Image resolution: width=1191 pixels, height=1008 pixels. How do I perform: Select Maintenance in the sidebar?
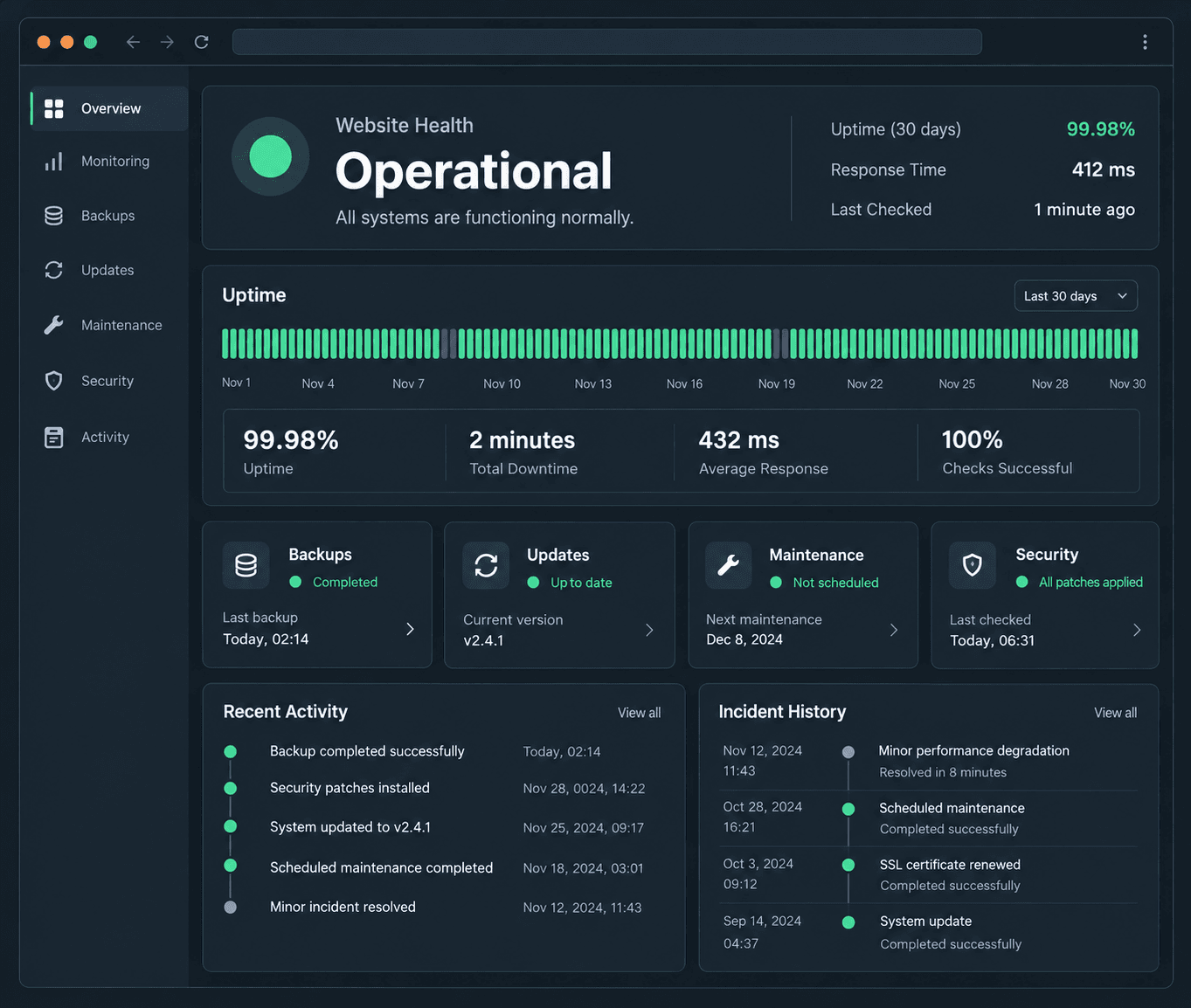[121, 325]
